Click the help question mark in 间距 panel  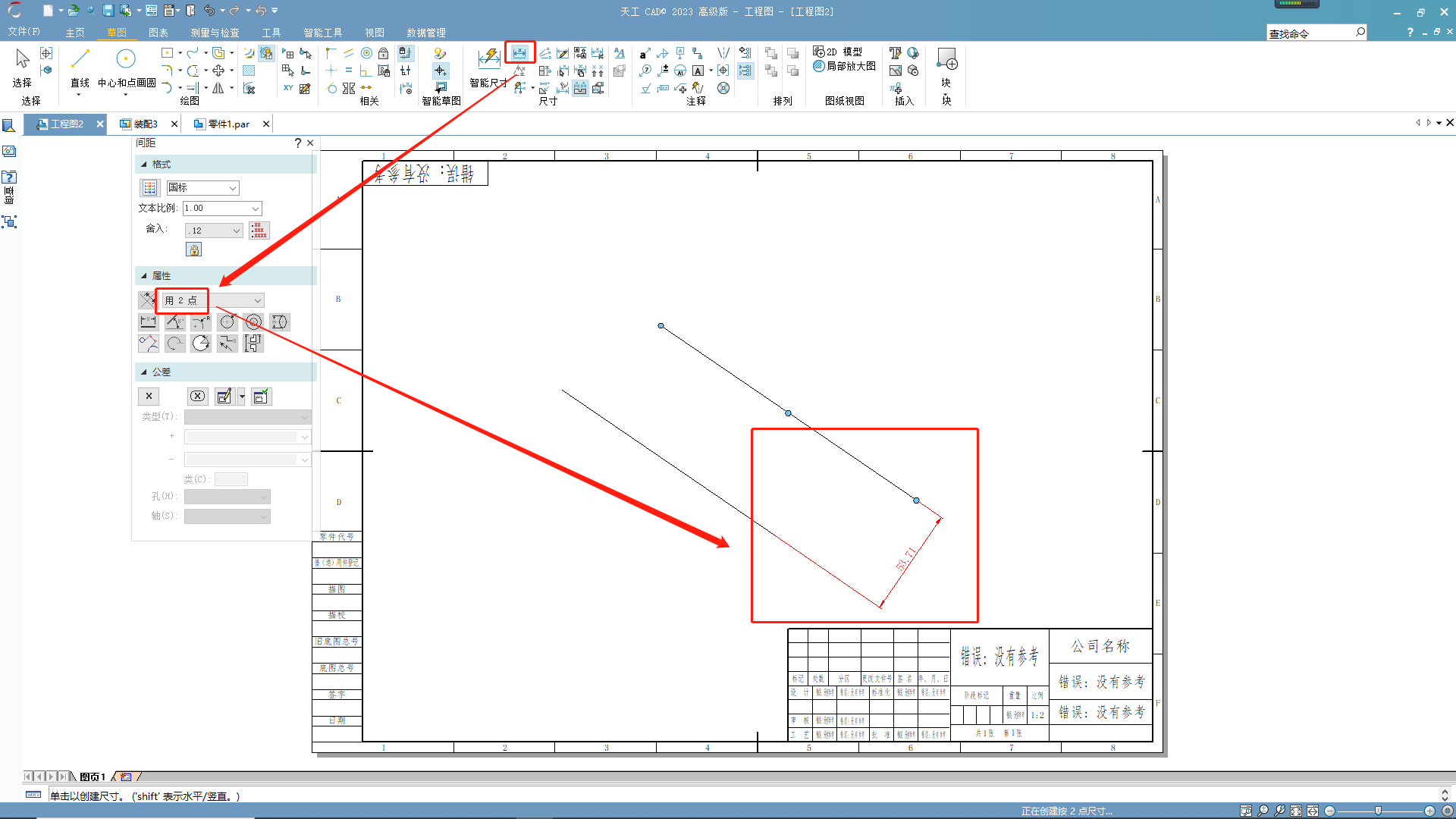pos(297,143)
